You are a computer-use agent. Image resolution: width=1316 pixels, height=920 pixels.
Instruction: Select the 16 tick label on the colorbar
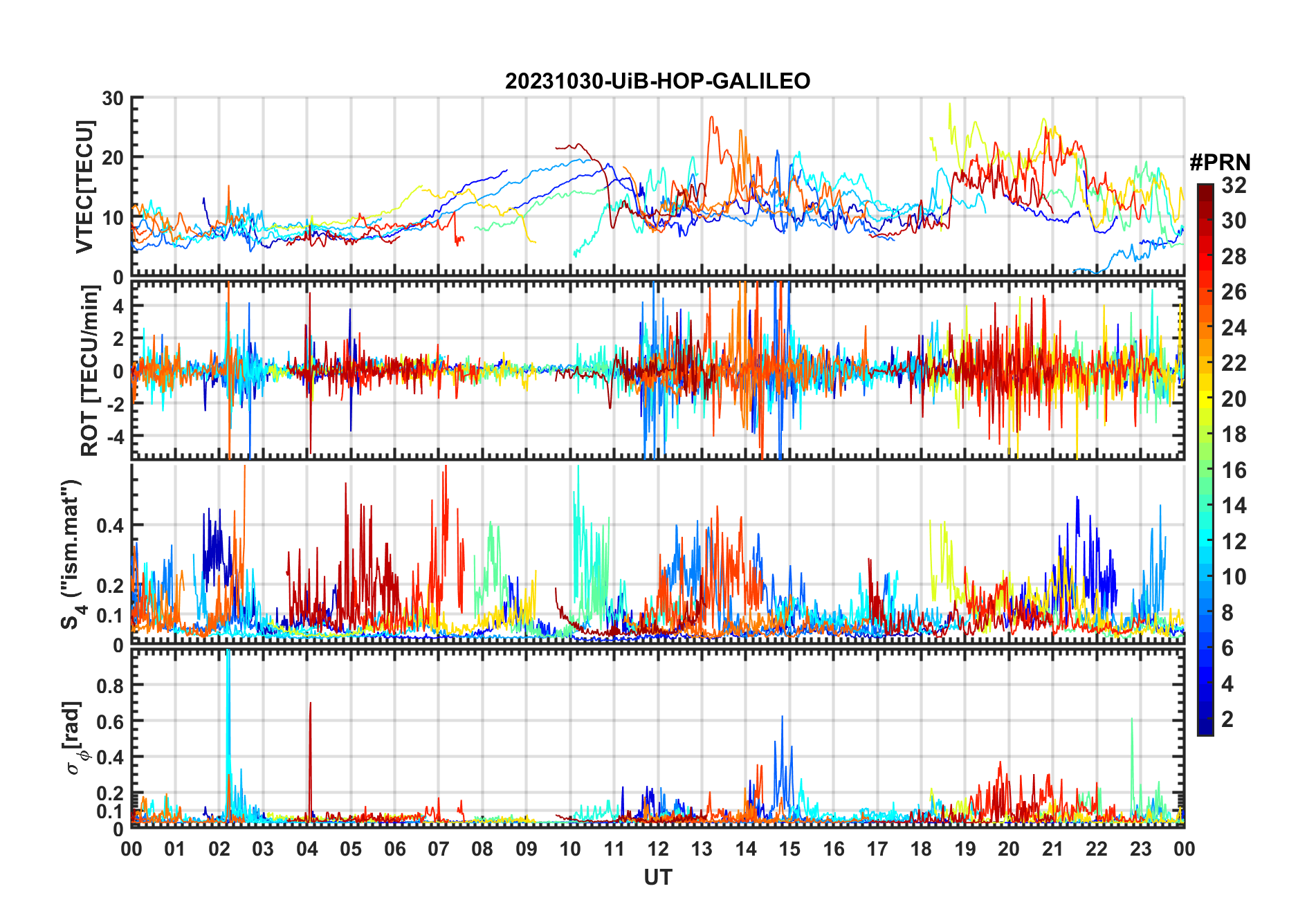[x=1234, y=470]
